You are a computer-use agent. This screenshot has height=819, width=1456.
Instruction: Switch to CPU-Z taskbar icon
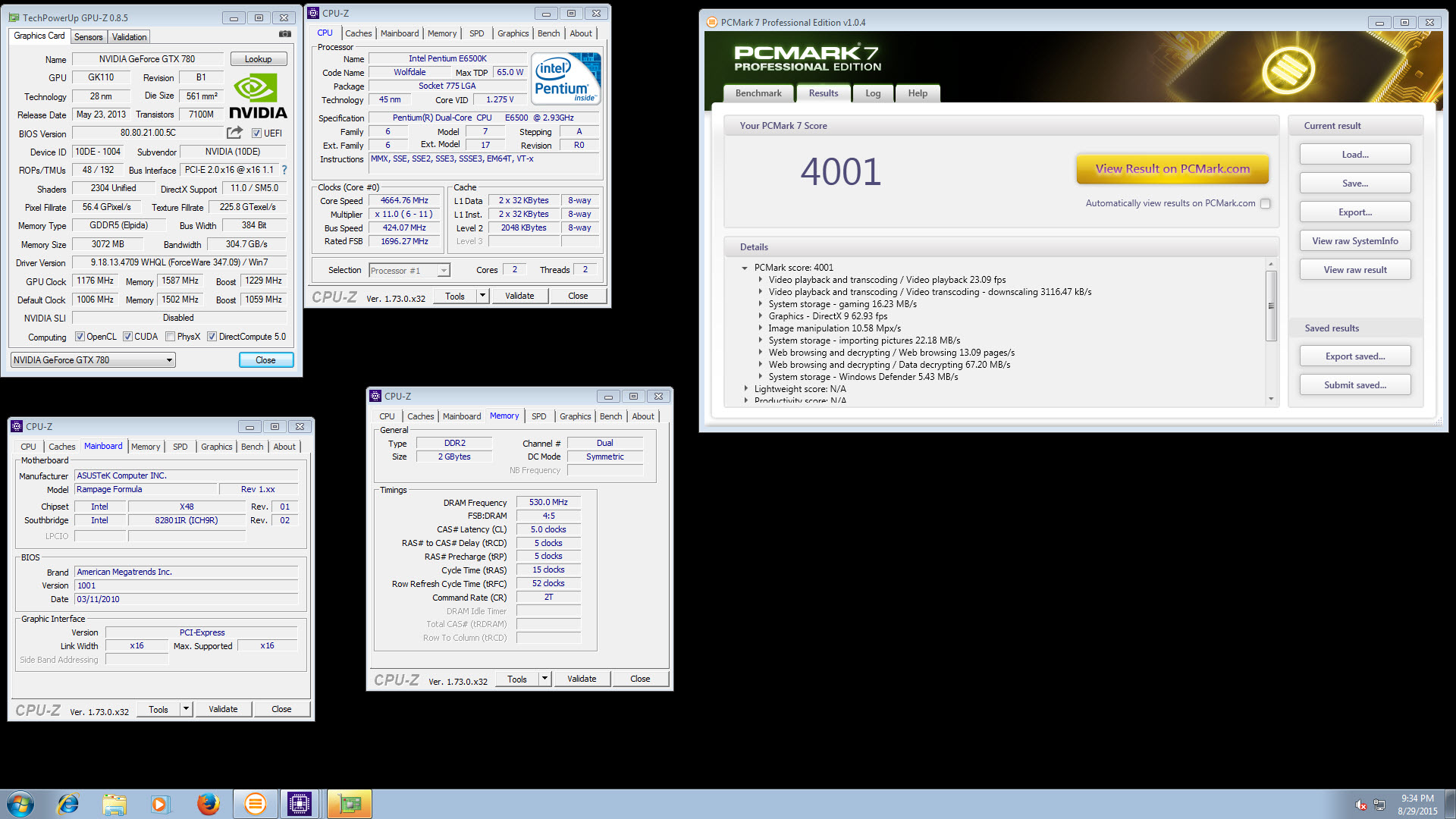(x=300, y=804)
